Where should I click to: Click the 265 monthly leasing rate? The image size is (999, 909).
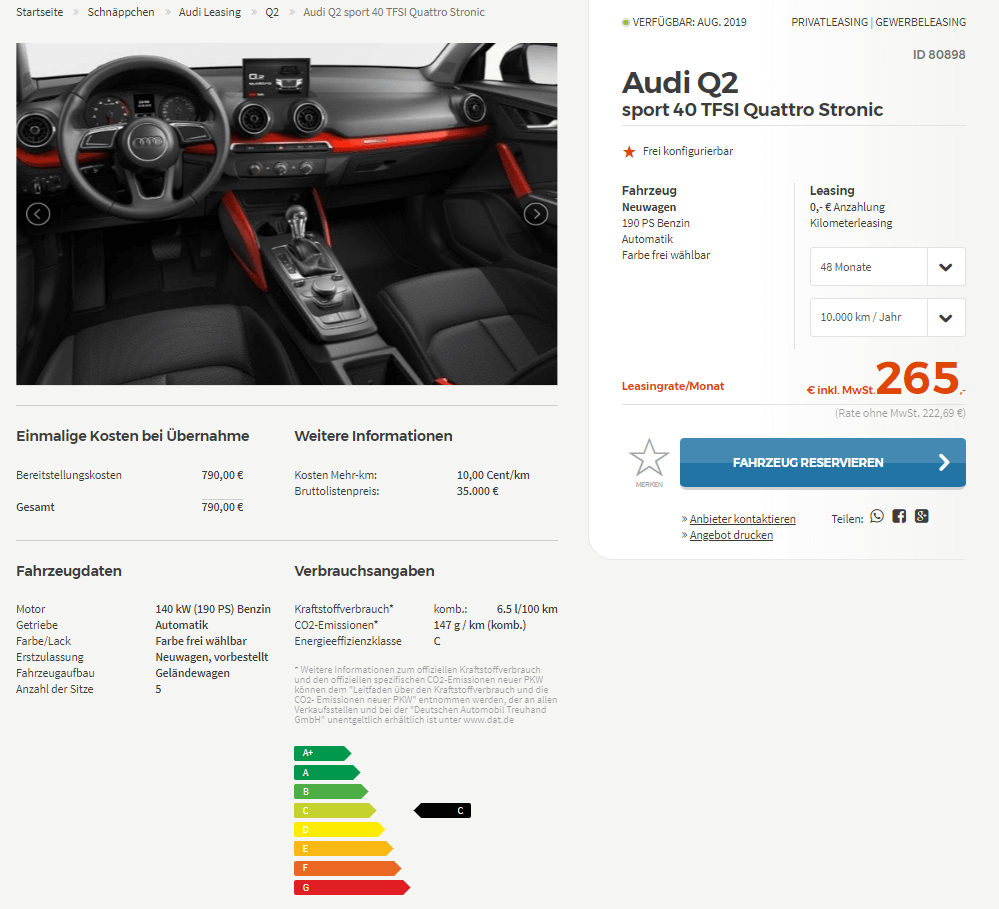[917, 378]
